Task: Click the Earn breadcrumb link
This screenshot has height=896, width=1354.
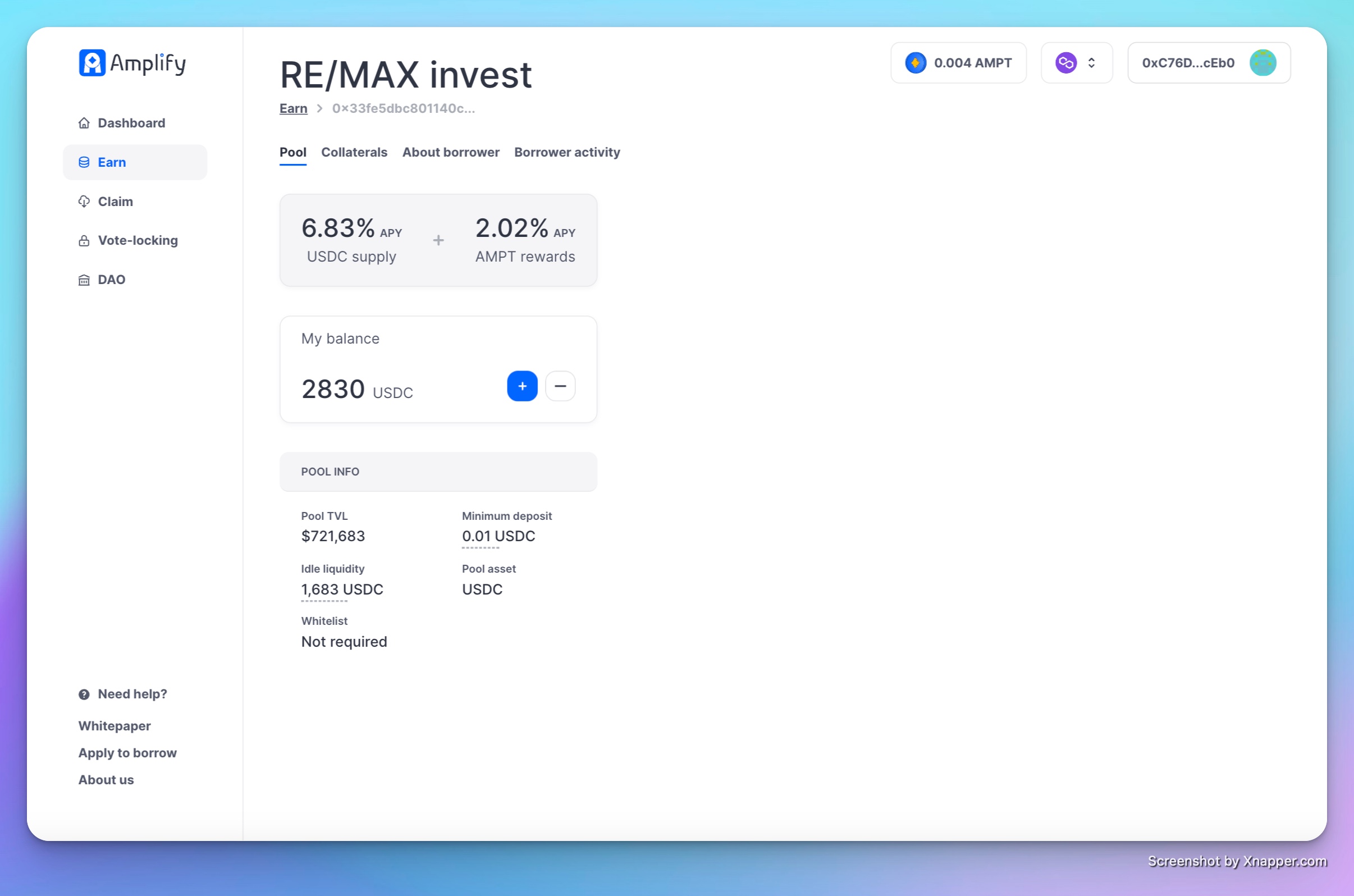Action: click(x=293, y=108)
